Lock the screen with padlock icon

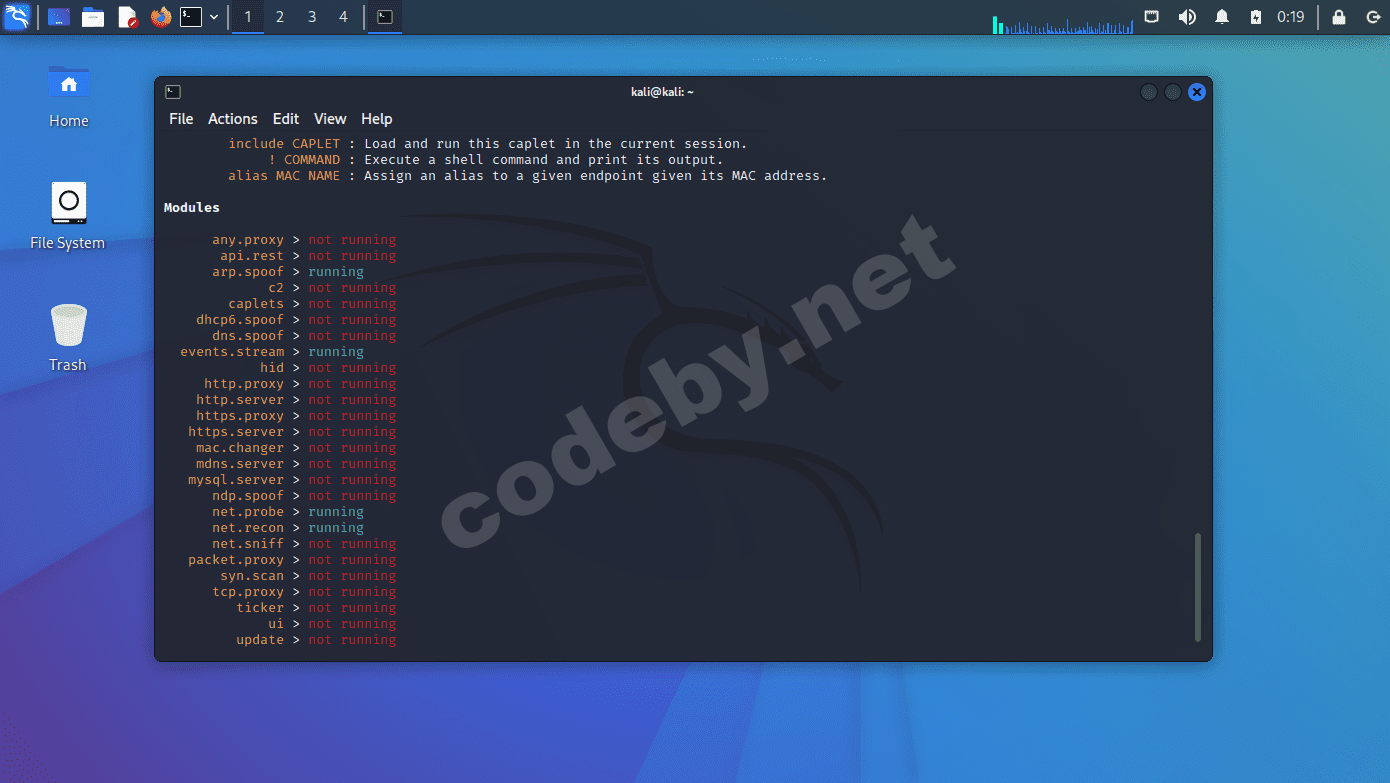(1339, 17)
